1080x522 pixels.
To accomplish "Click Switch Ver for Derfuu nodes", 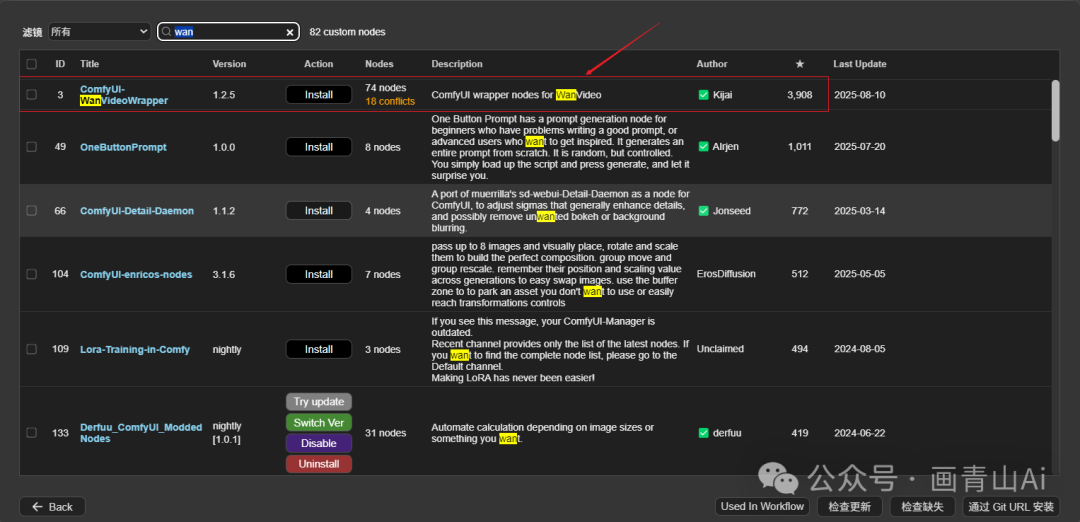I will coord(319,422).
